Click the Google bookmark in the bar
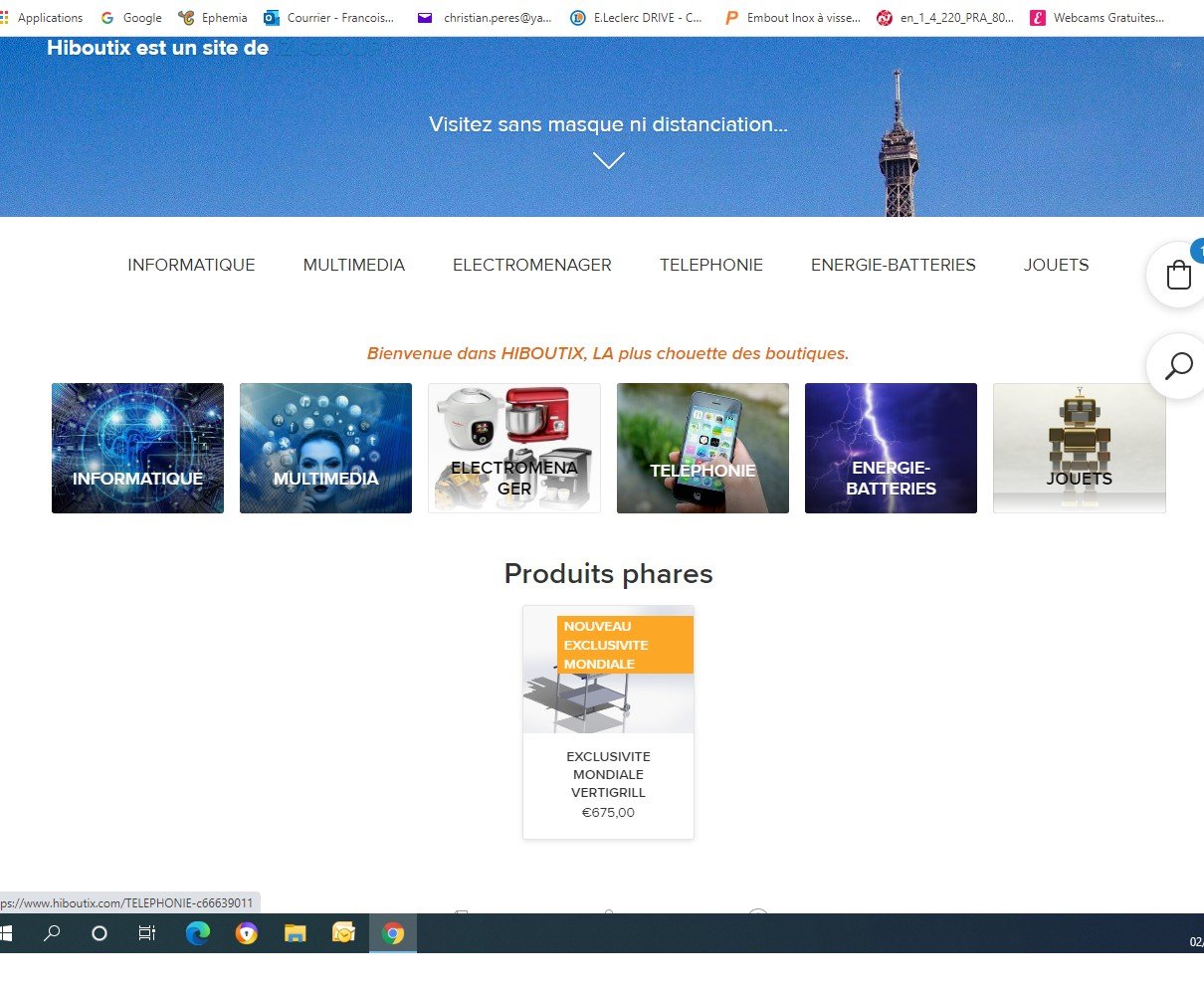 [x=131, y=18]
